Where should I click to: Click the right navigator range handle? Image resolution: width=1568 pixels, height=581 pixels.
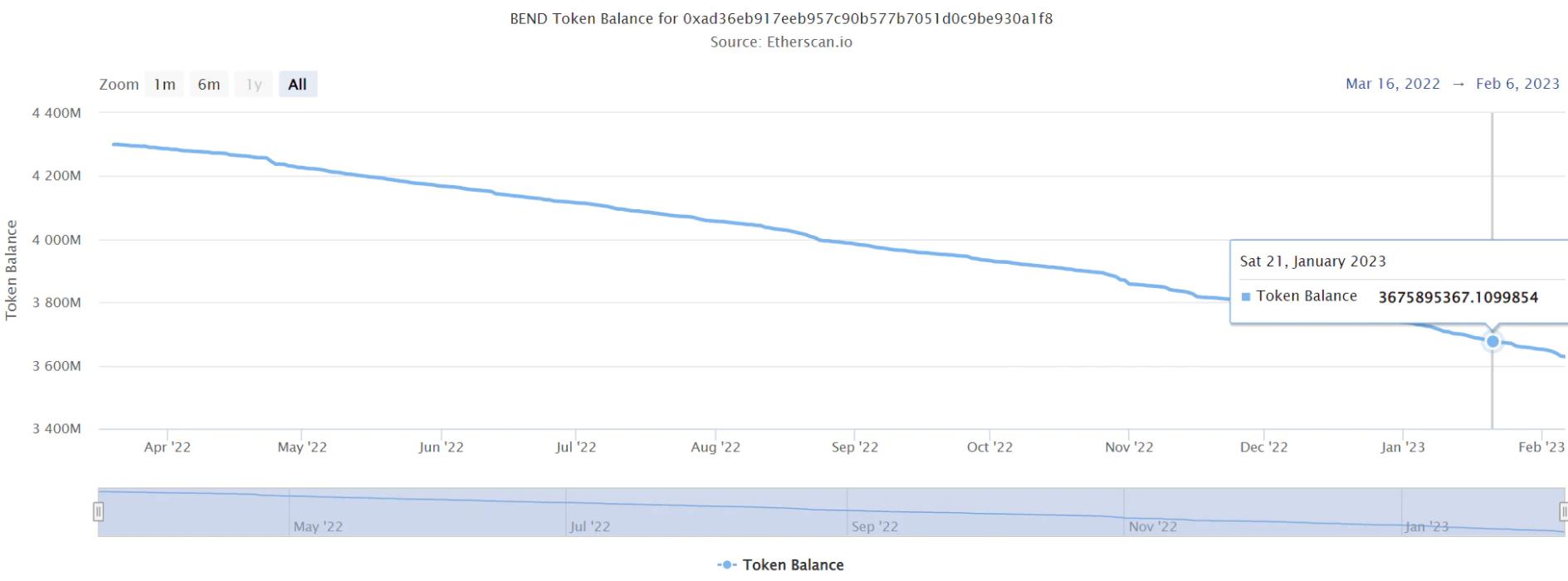coord(1563,511)
